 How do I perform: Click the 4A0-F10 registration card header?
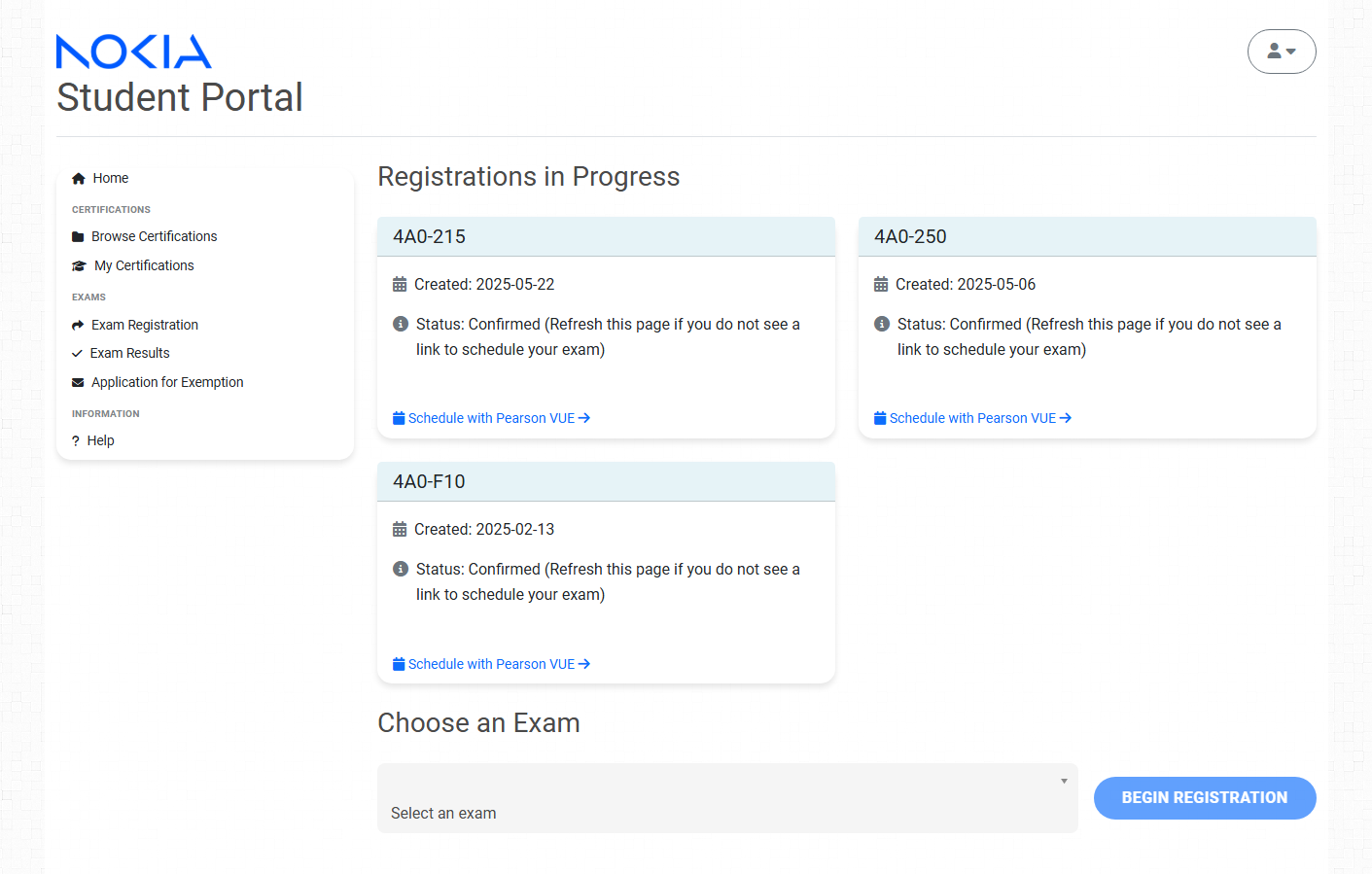[x=606, y=482]
